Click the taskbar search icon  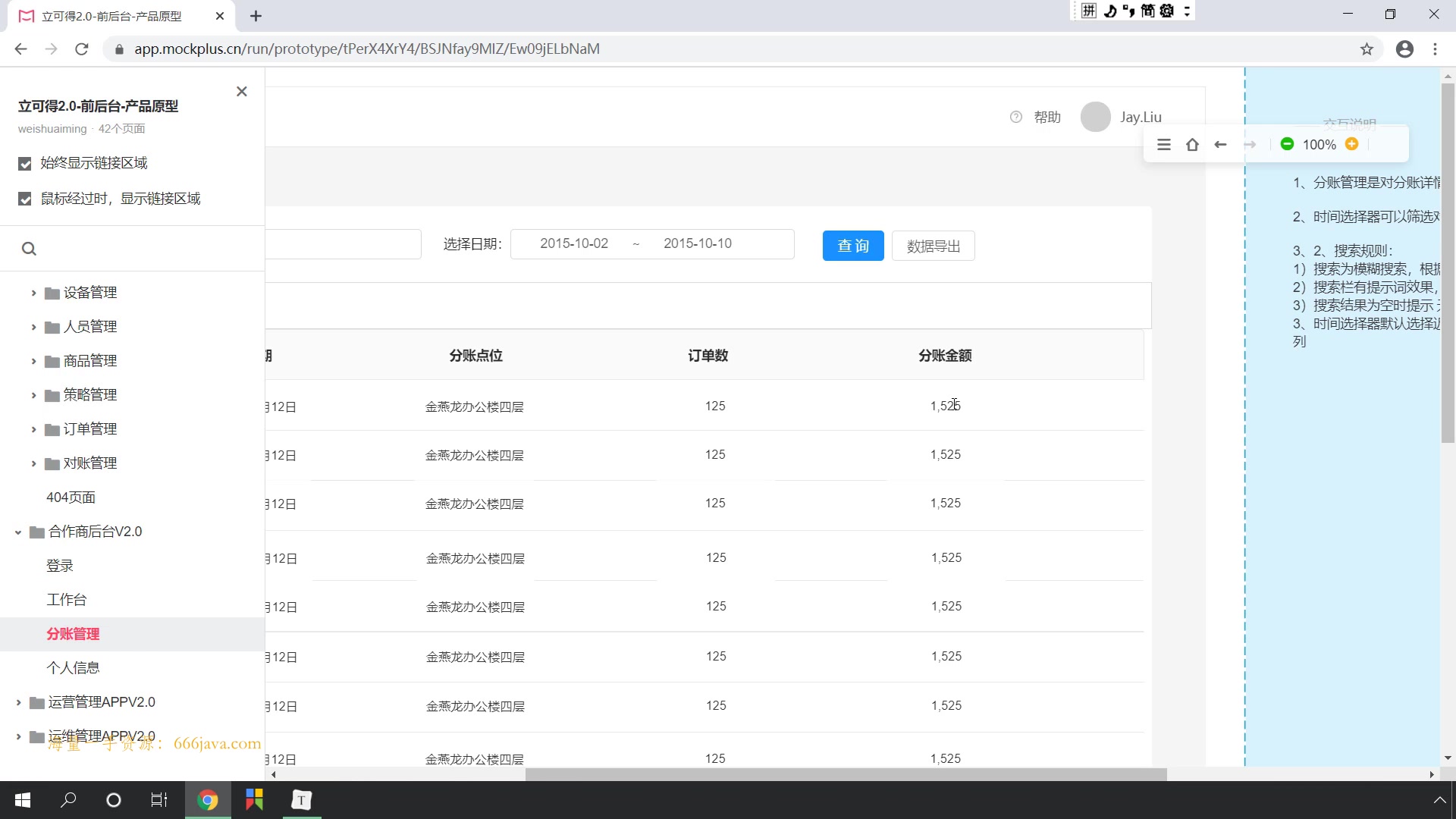pos(68,800)
